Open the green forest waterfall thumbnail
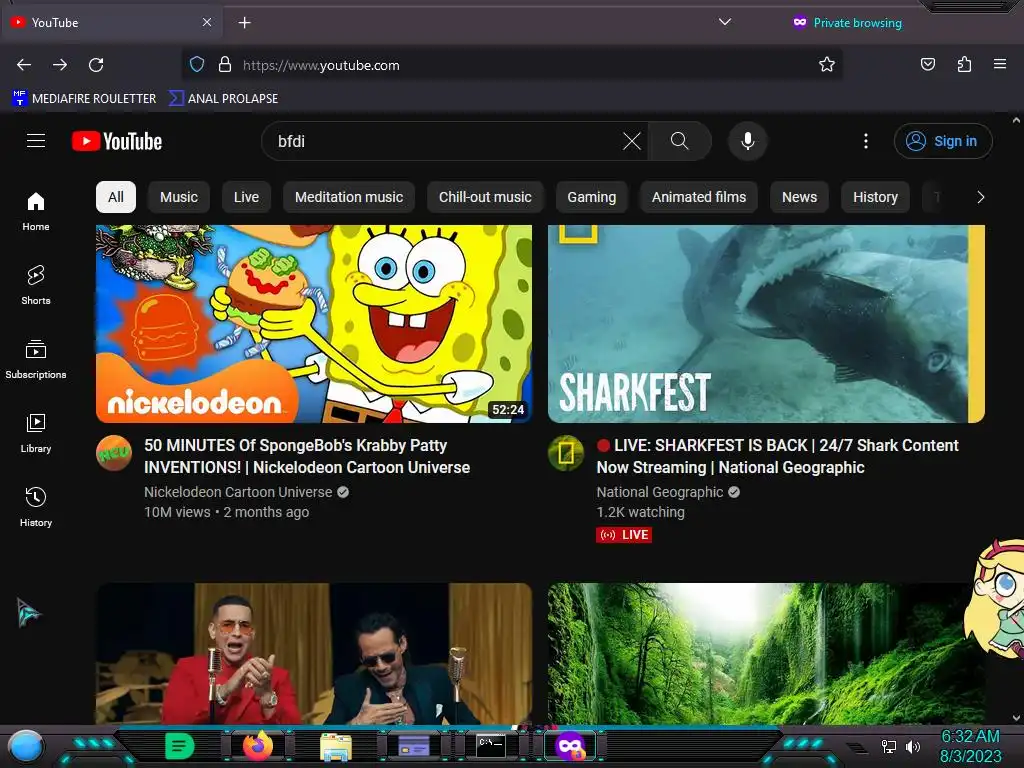Viewport: 1024px width, 768px height. pyautogui.click(x=766, y=653)
